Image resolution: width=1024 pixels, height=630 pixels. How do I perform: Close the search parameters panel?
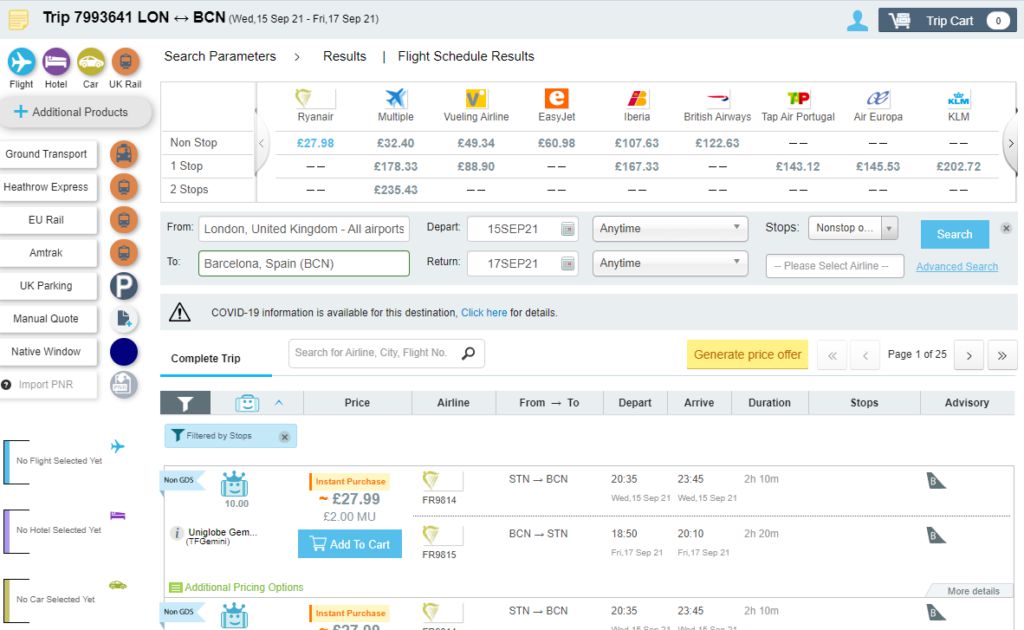pyautogui.click(x=1006, y=229)
